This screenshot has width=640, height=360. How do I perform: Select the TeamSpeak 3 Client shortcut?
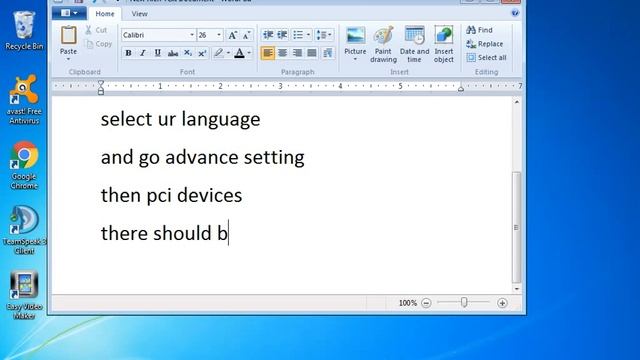(24, 230)
